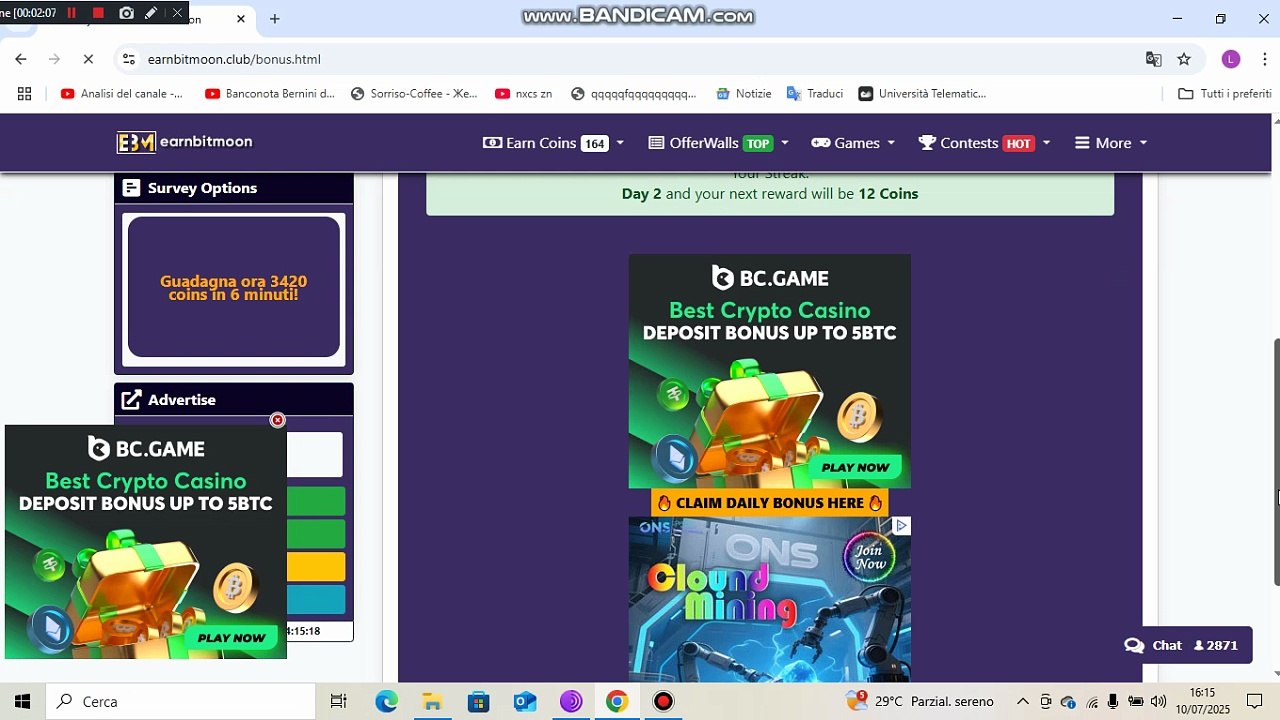Open the AdChoices icon on Cloud Mining ad
Image resolution: width=1280 pixels, height=720 pixels.
click(x=901, y=526)
